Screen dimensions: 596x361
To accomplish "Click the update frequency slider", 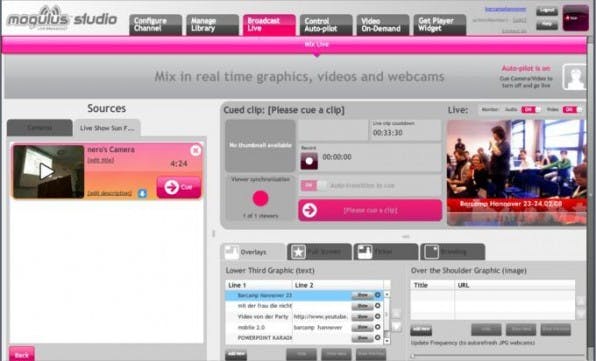I will [x=498, y=356].
